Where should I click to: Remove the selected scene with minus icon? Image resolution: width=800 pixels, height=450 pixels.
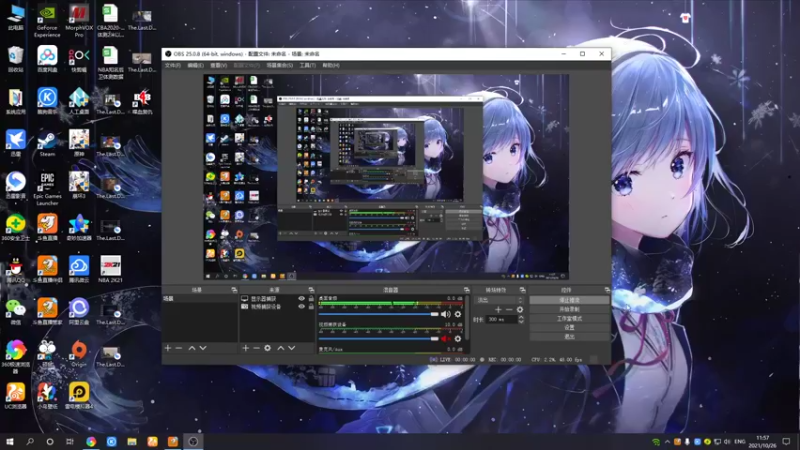(x=179, y=348)
